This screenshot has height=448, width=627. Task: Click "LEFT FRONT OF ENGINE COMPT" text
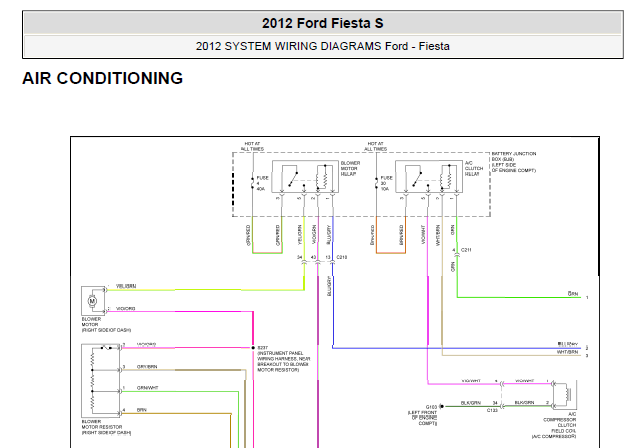click(x=423, y=418)
